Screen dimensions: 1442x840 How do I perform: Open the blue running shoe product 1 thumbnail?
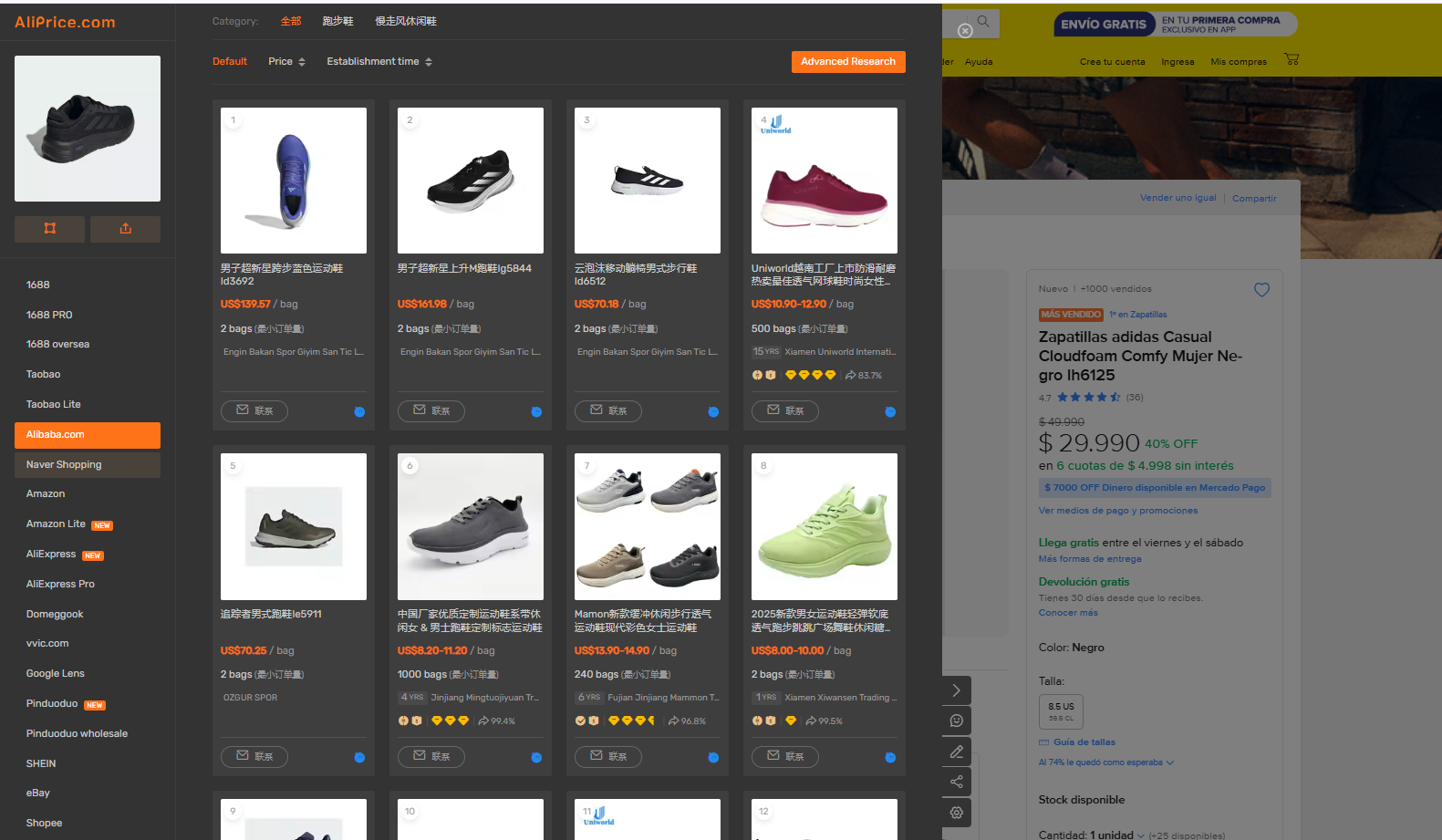294,181
